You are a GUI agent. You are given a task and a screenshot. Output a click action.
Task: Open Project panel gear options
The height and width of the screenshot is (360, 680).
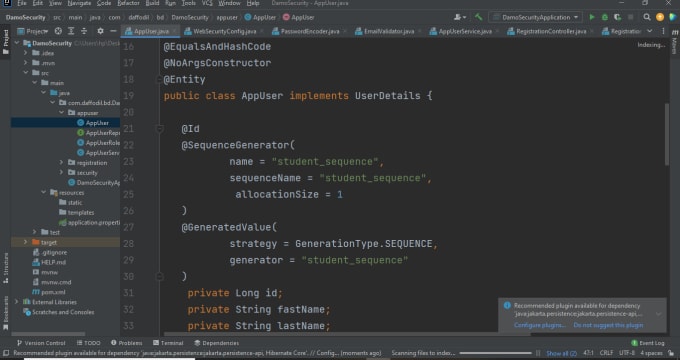[x=100, y=31]
